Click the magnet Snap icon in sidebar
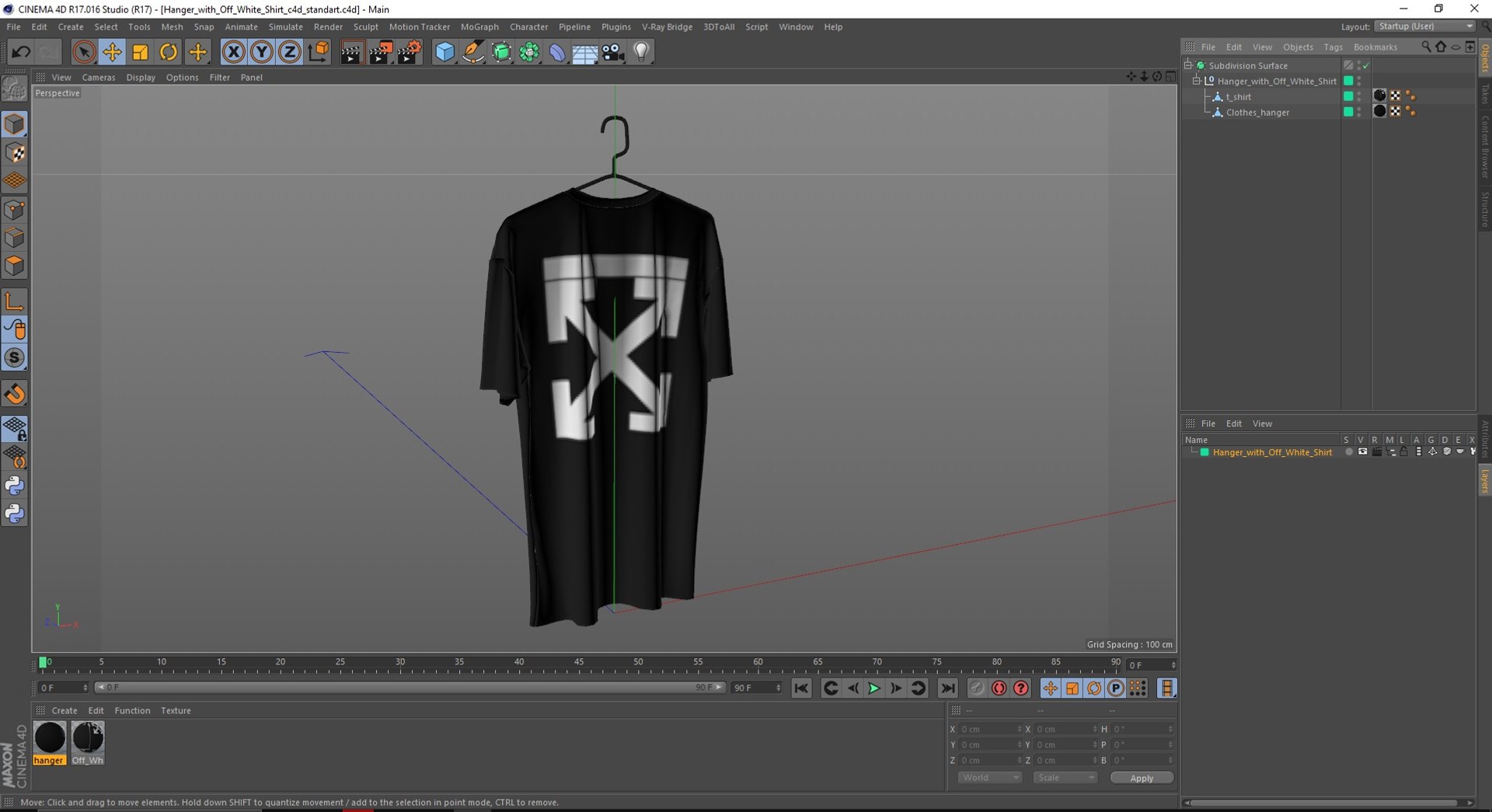This screenshot has height=812, width=1492. coord(15,394)
